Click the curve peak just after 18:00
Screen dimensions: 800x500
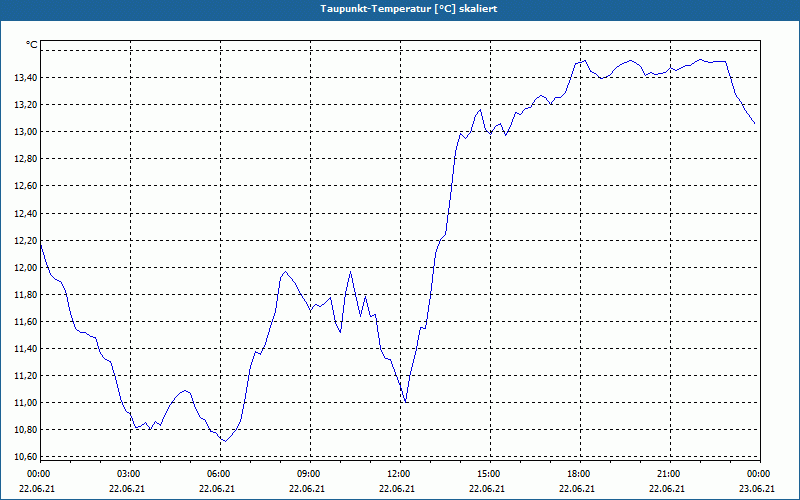coord(585,61)
